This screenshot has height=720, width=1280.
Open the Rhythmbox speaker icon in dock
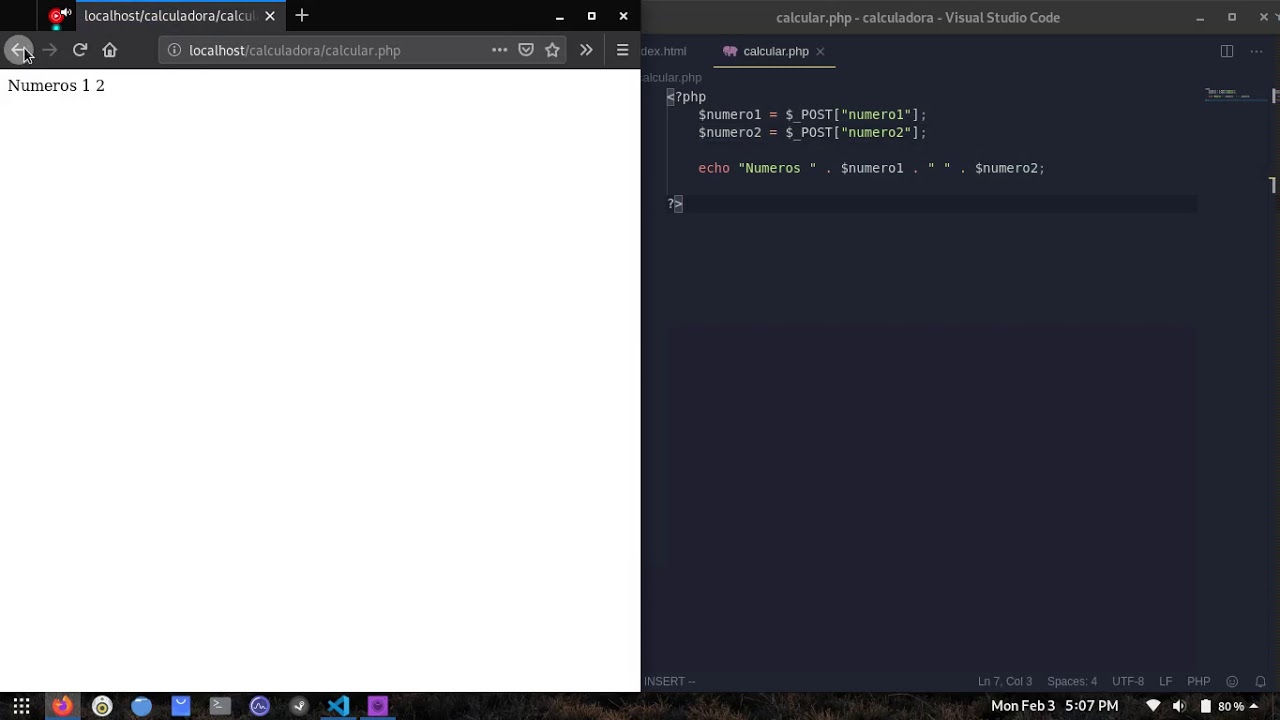pyautogui.click(x=102, y=706)
